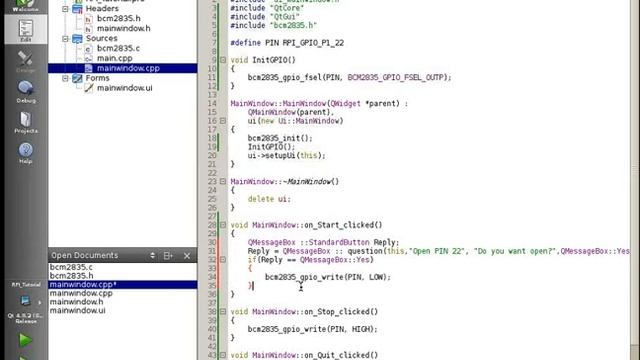The width and height of the screenshot is (640, 360).
Task: Collapse the Sources folder
Action: tap(65, 38)
